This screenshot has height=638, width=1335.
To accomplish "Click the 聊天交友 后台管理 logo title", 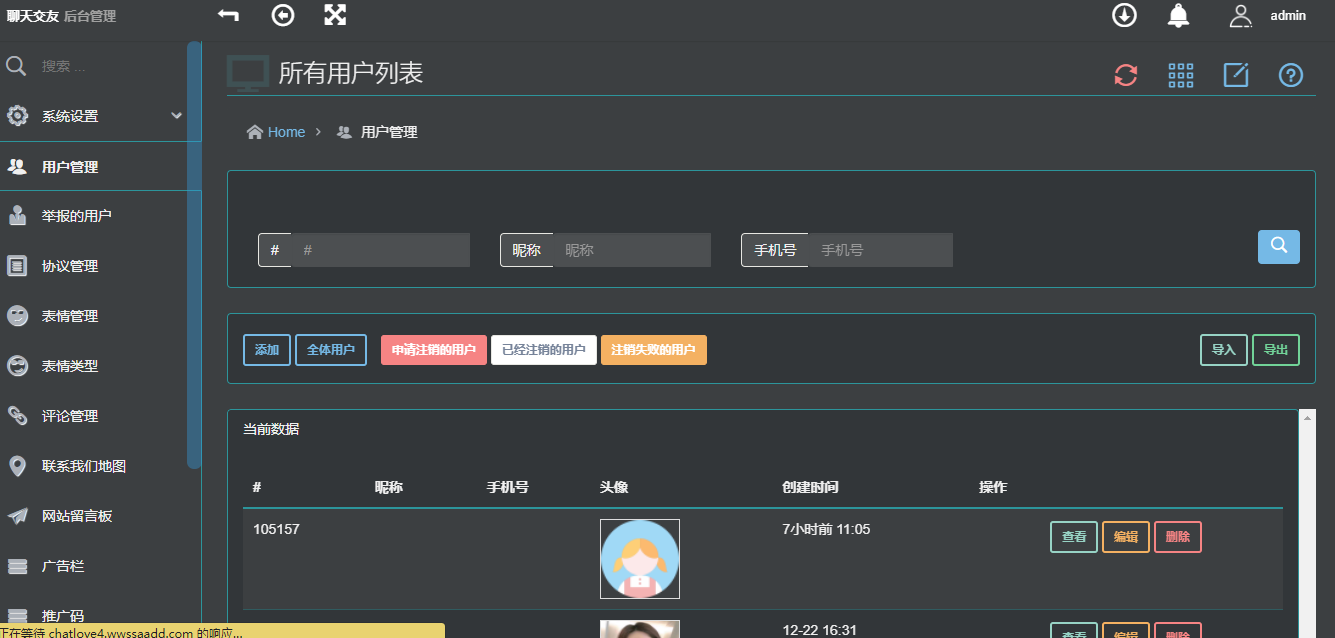I will point(61,16).
